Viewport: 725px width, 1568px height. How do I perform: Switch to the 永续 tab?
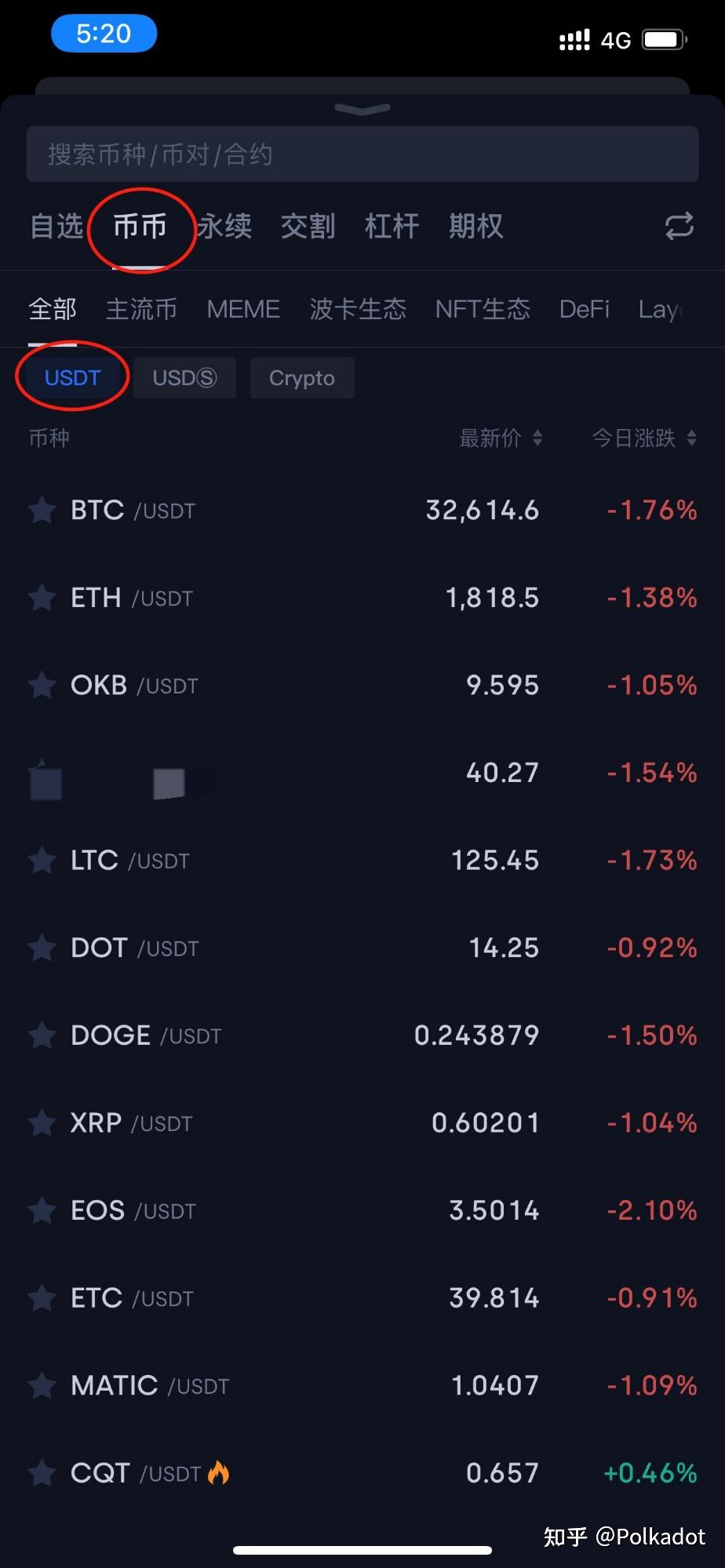click(224, 226)
